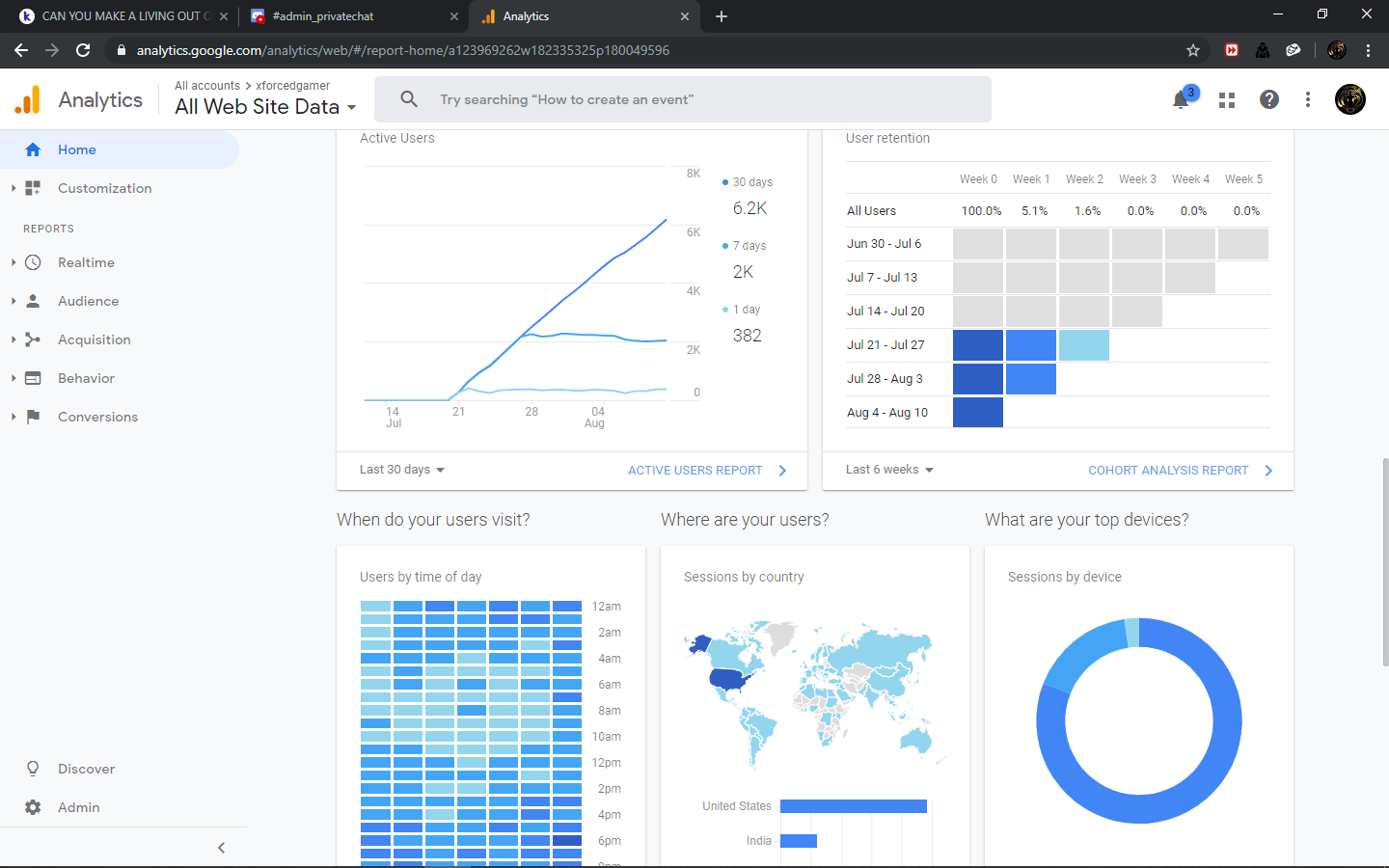Viewport: 1389px width, 868px height.
Task: Open Admin gear settings
Action: (33, 807)
